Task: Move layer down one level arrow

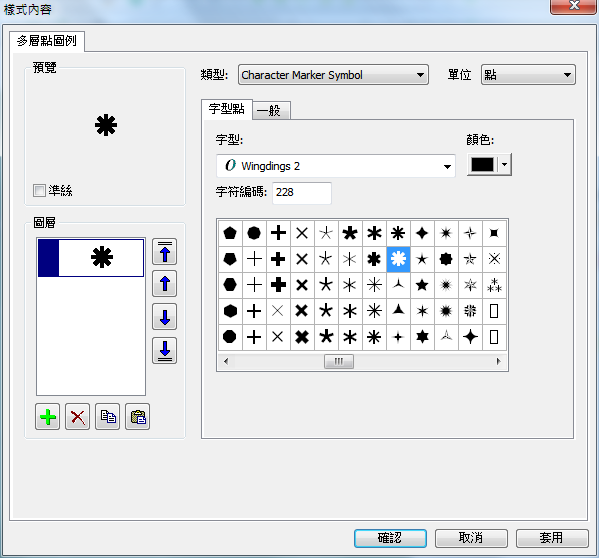Action: coord(165,317)
